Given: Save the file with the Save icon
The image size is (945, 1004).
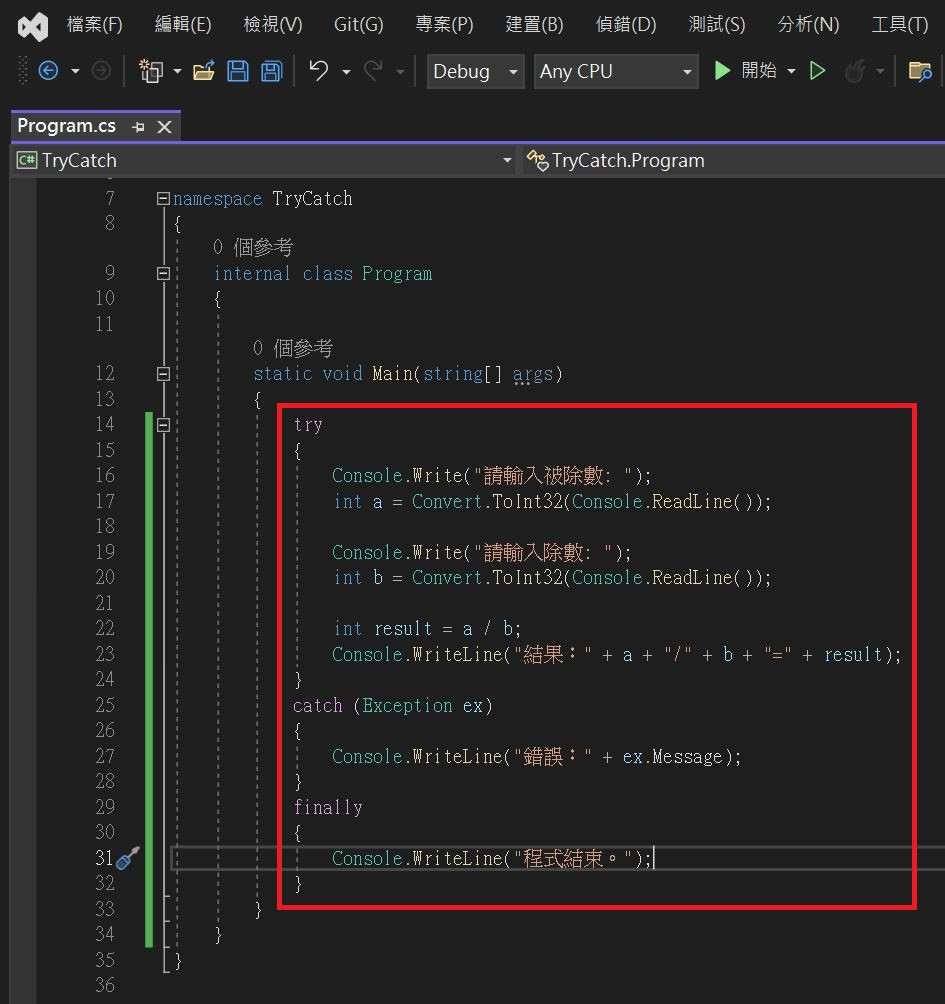Looking at the screenshot, I should coord(238,70).
